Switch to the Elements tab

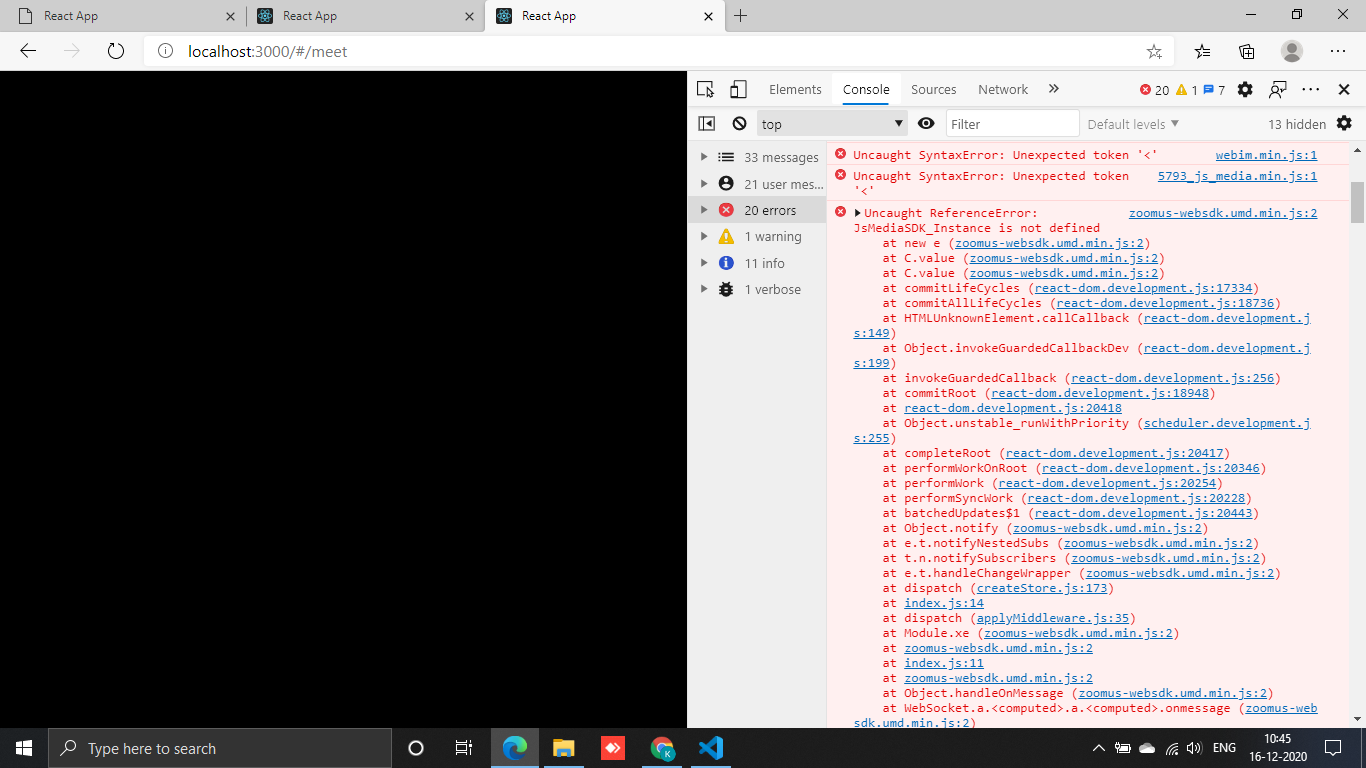tap(795, 89)
